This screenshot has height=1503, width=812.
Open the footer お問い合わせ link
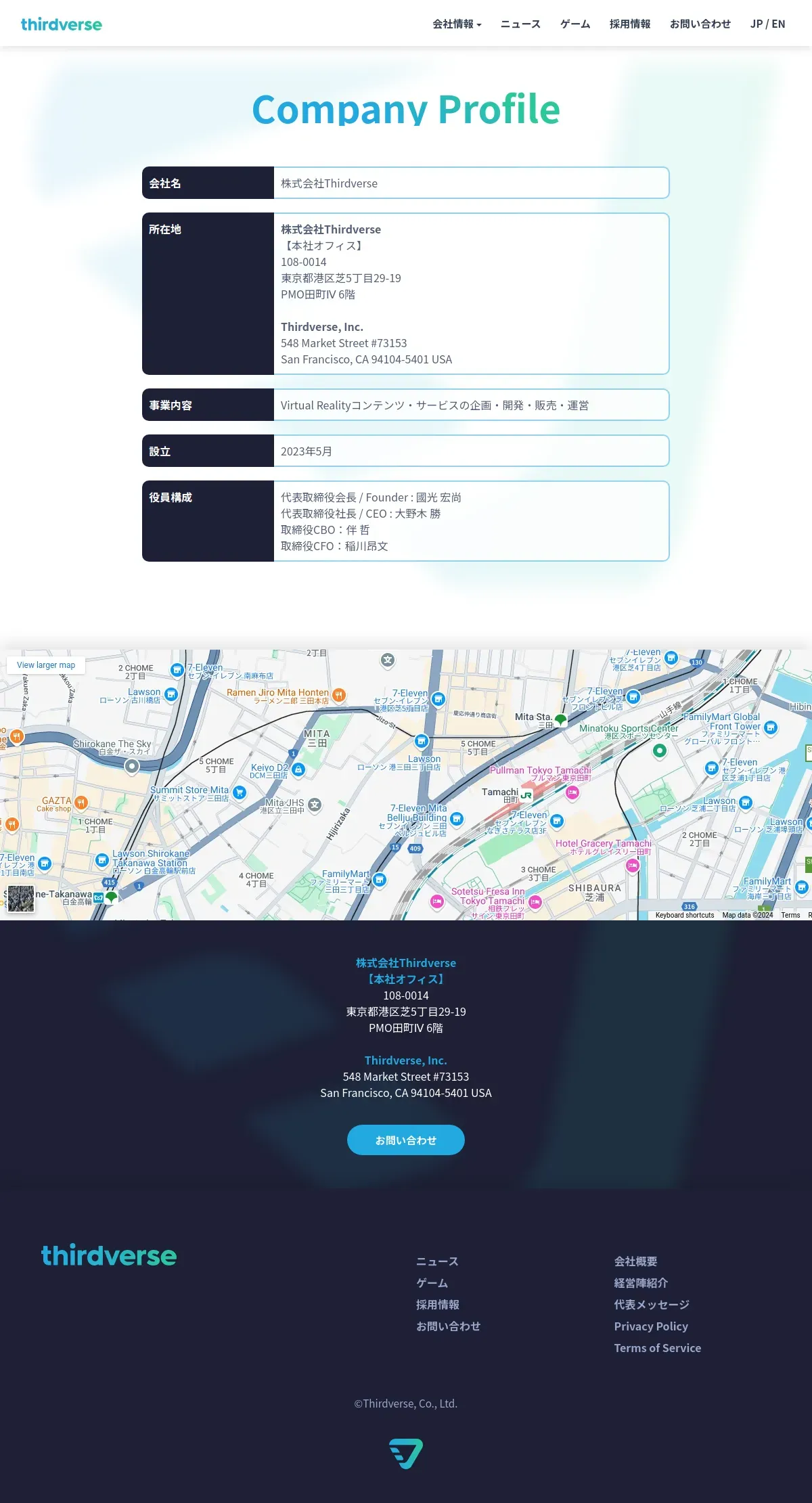pos(448,1326)
